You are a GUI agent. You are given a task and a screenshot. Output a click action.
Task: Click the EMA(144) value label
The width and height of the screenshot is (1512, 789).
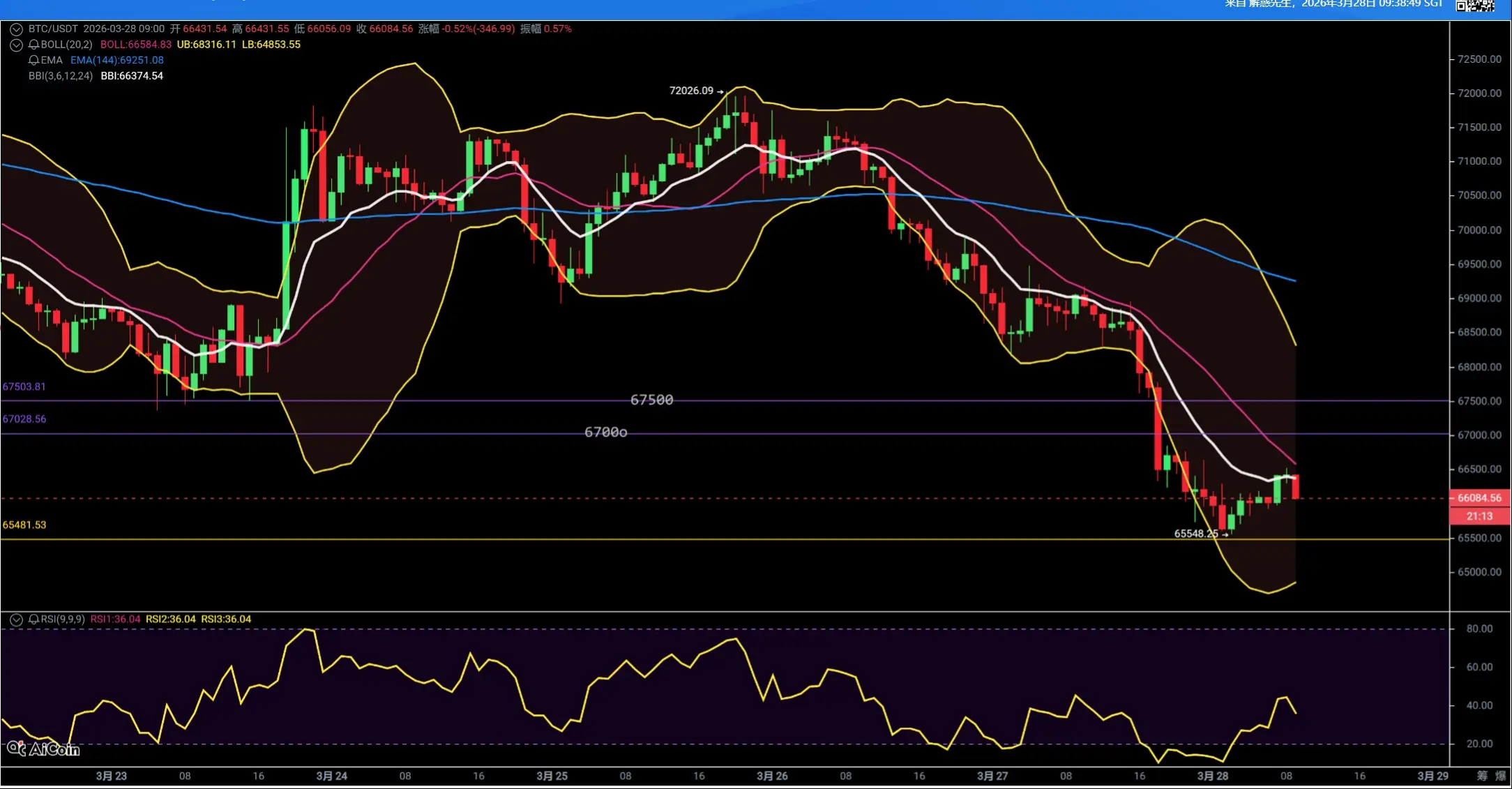pos(117,60)
